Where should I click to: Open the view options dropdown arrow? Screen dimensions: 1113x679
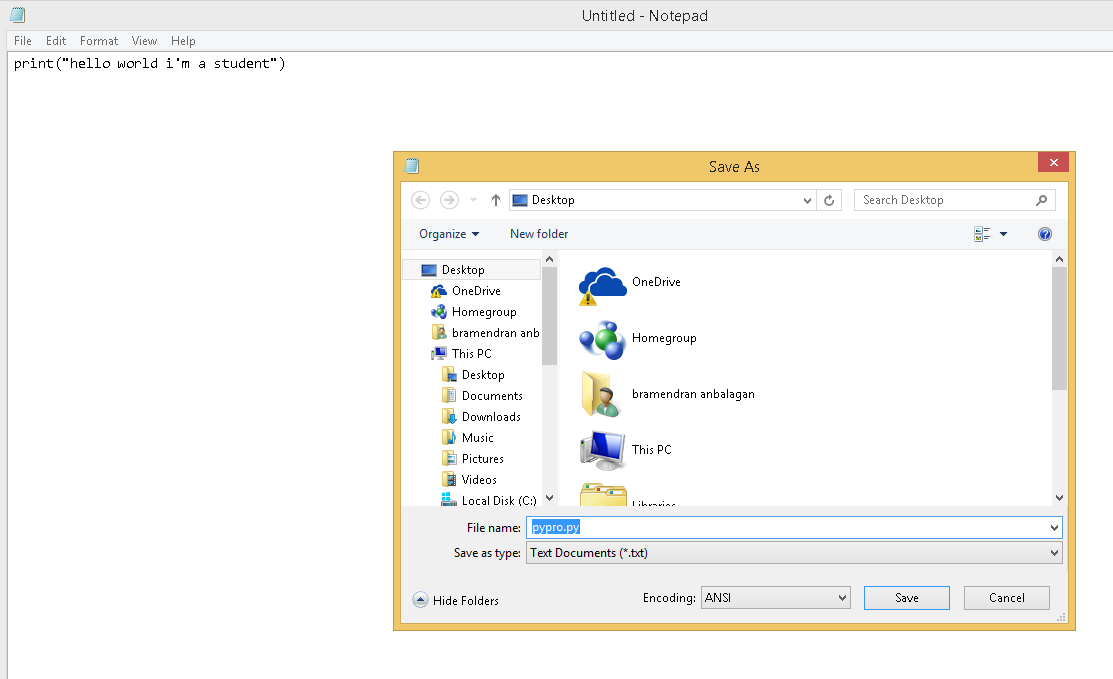(1004, 234)
